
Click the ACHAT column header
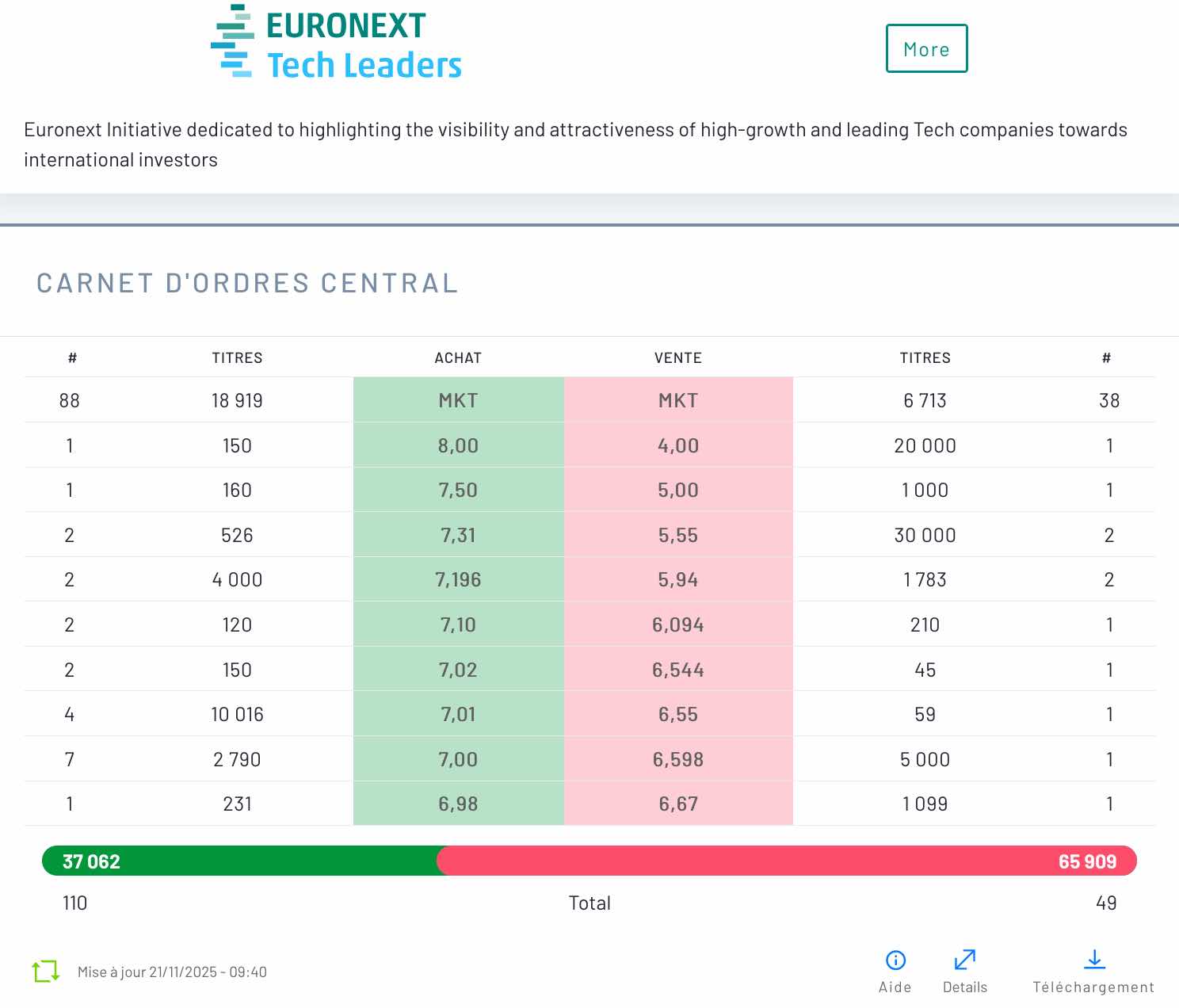click(x=458, y=358)
